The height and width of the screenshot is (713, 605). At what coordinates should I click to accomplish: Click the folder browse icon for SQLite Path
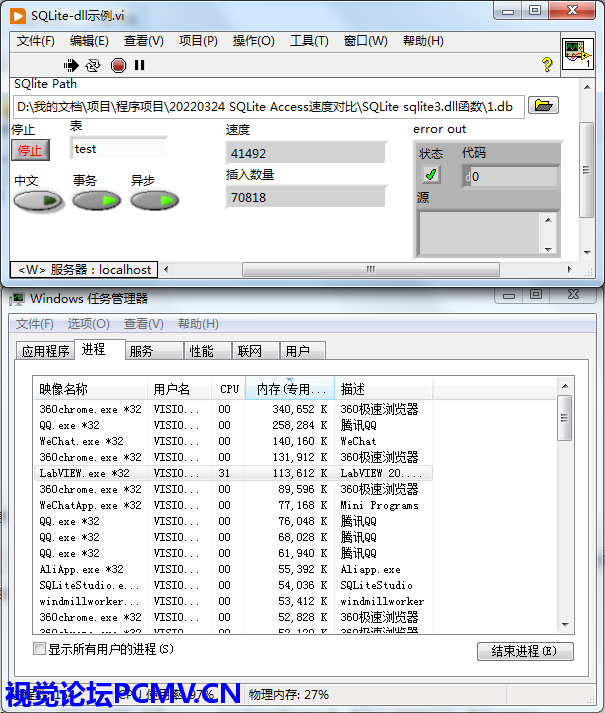tap(543, 106)
